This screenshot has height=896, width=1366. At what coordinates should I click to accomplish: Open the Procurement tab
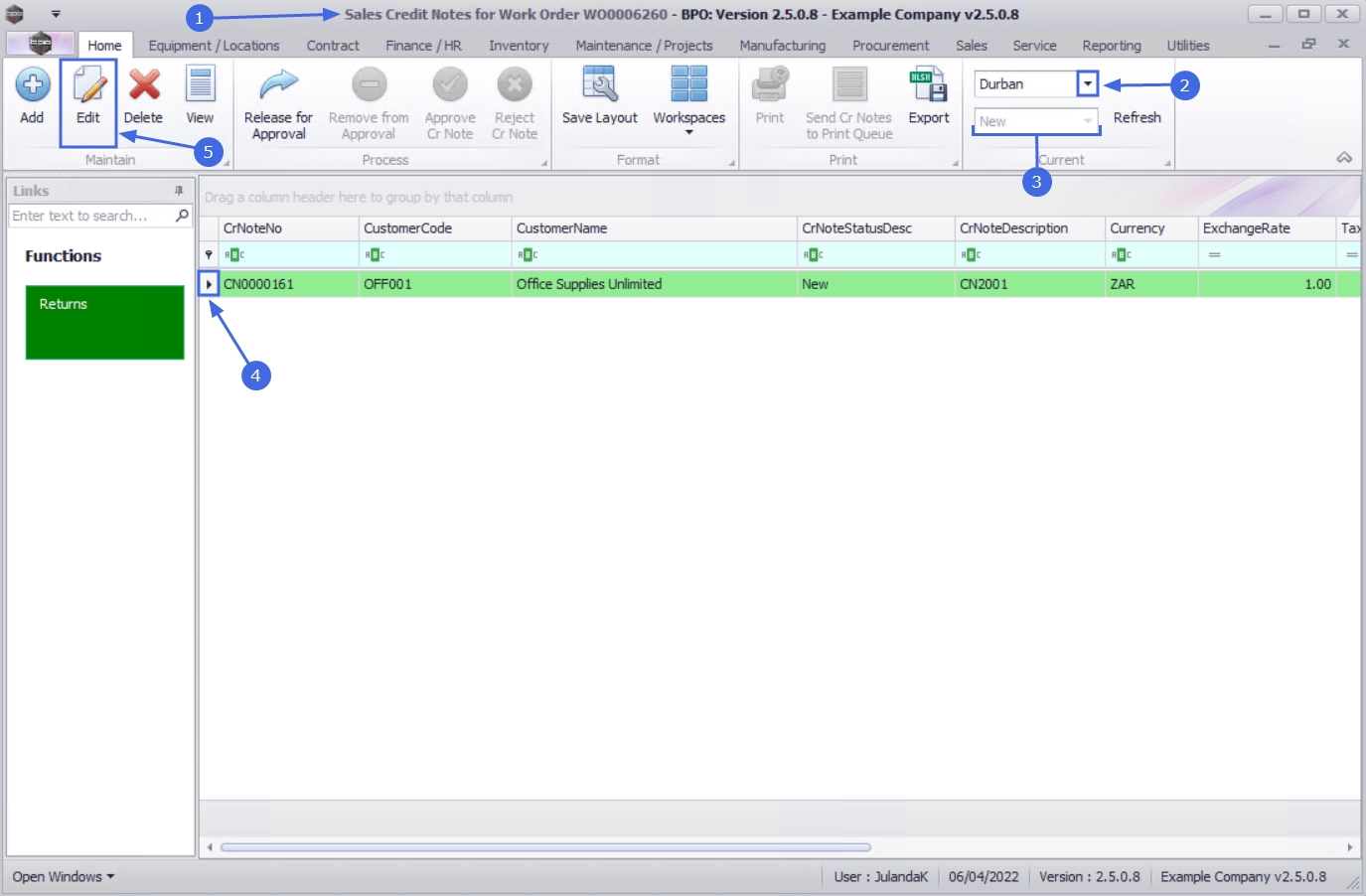point(890,46)
